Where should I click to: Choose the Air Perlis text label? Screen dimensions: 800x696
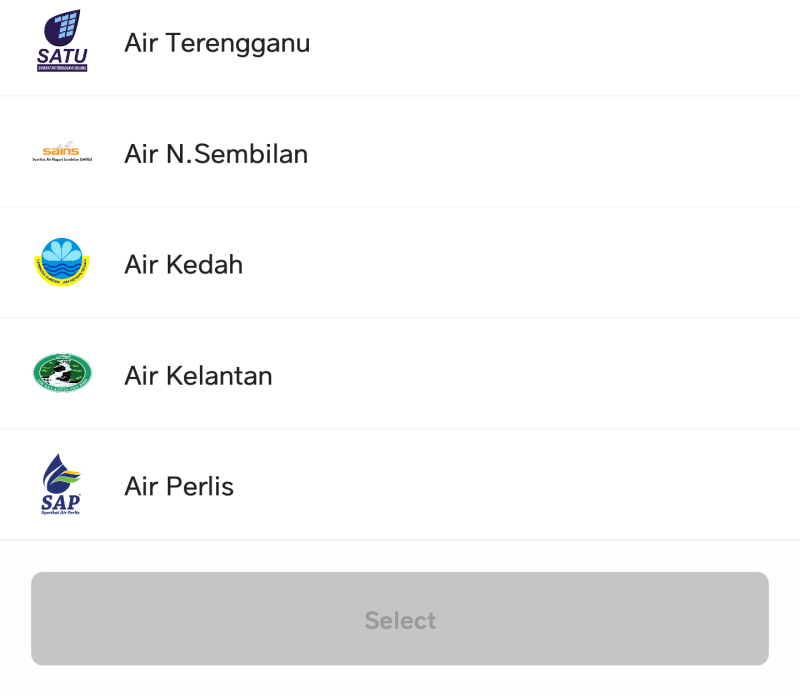click(x=179, y=487)
